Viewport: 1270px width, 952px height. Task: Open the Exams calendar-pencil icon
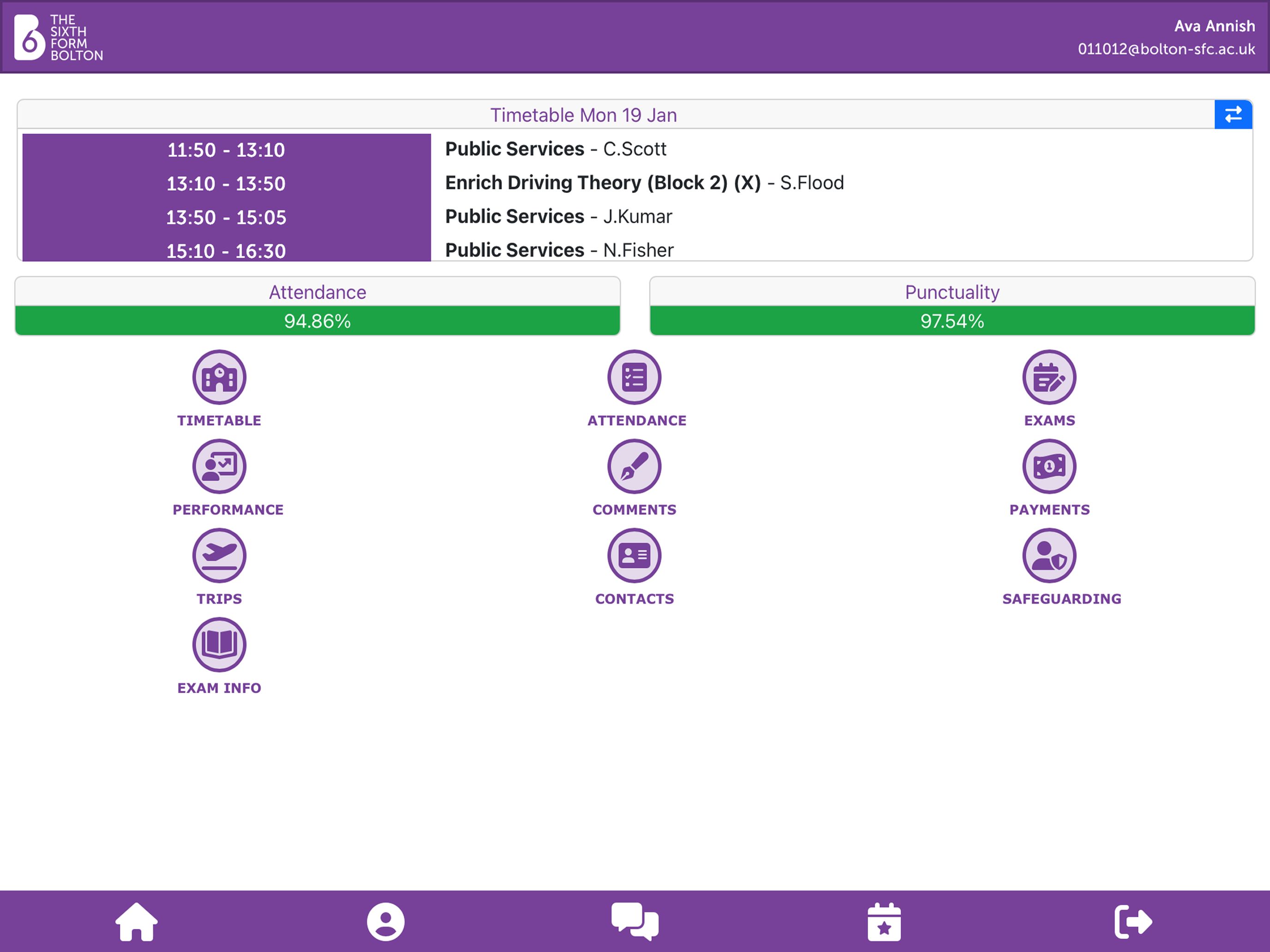point(1049,377)
